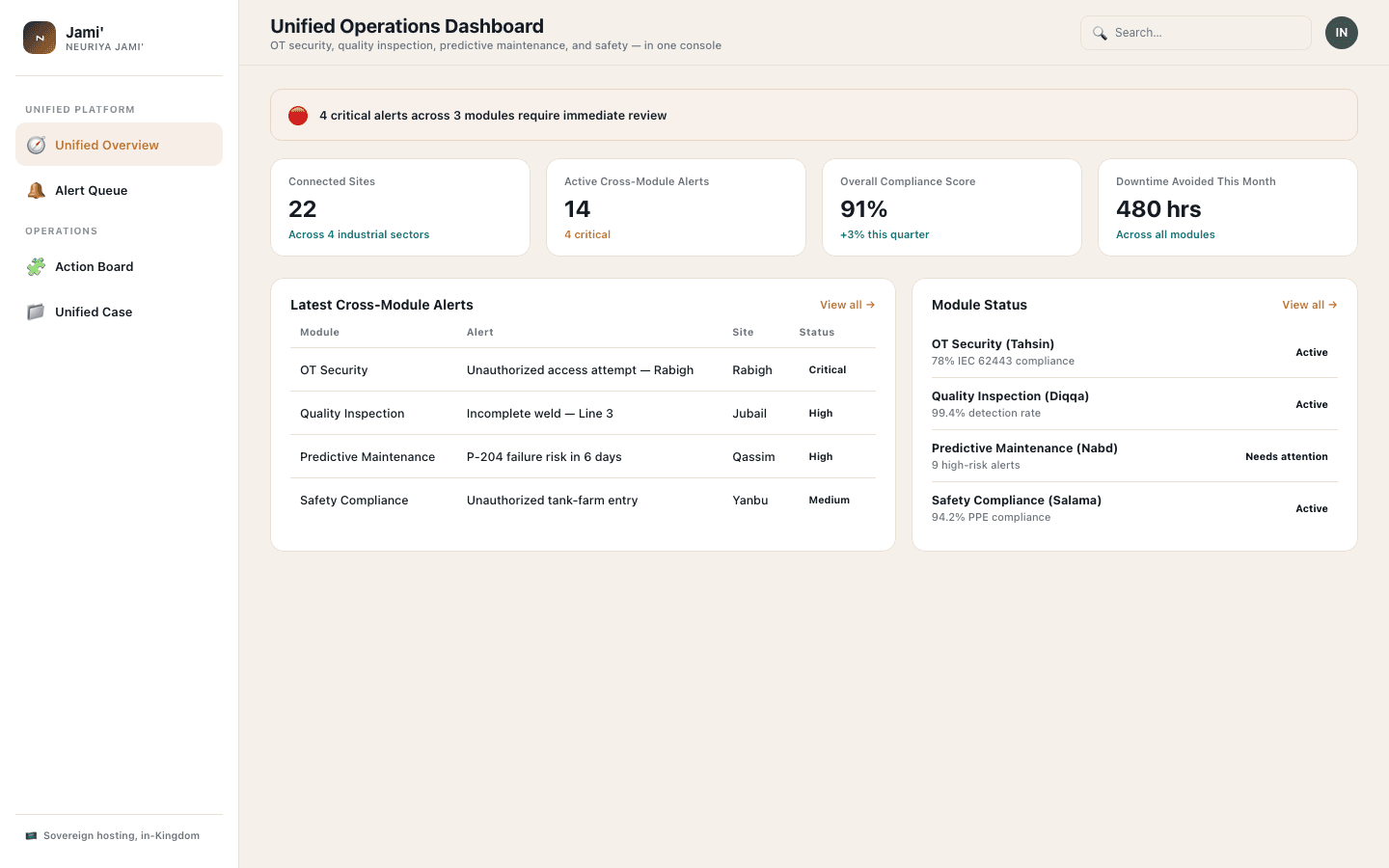The image size is (1389, 868).
Task: Focus the Search input field
Action: tap(1195, 33)
